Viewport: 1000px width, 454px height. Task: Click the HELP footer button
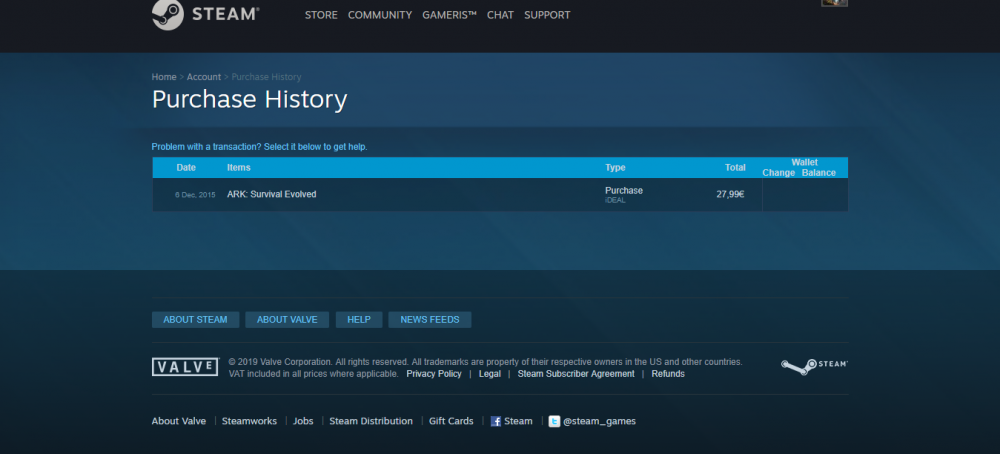click(359, 319)
